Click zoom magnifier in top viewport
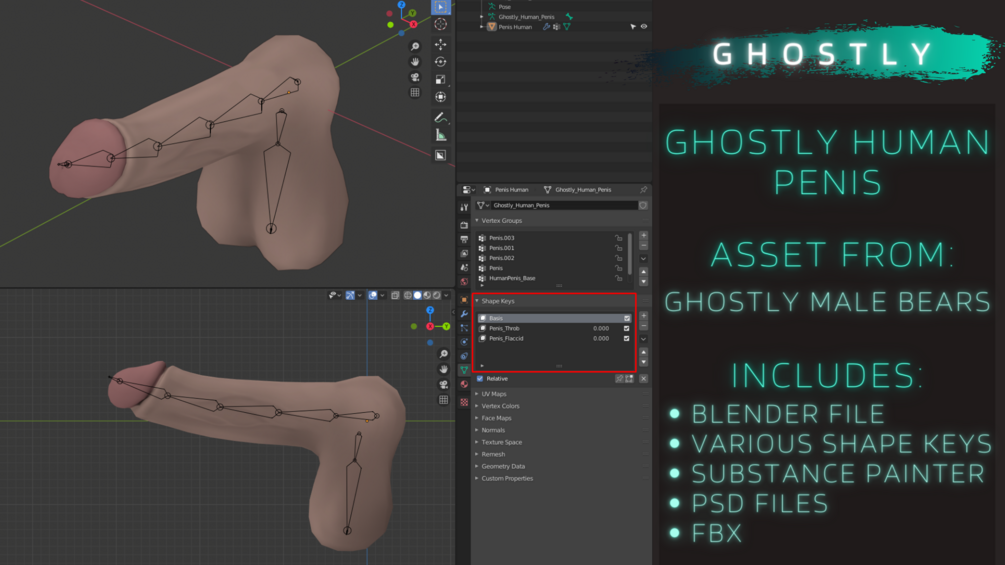Image resolution: width=1005 pixels, height=565 pixels. pyautogui.click(x=415, y=46)
